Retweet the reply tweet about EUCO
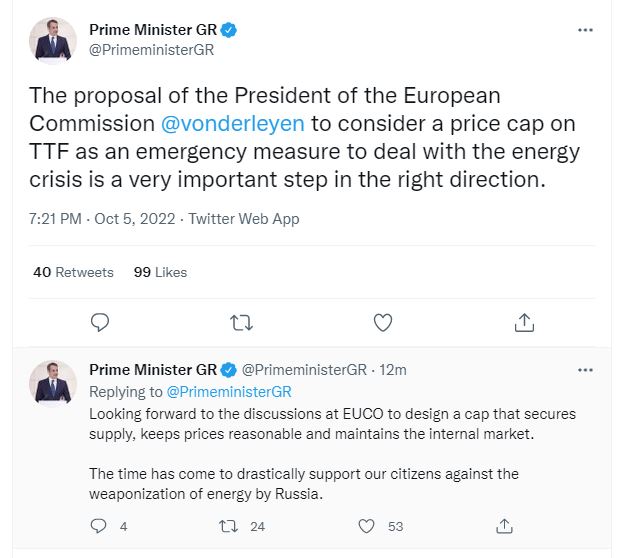Image resolution: width=621 pixels, height=558 pixels. click(x=227, y=525)
